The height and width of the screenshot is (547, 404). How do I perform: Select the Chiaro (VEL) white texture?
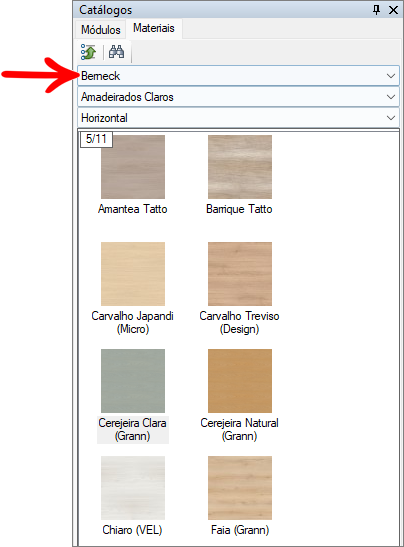click(x=133, y=488)
